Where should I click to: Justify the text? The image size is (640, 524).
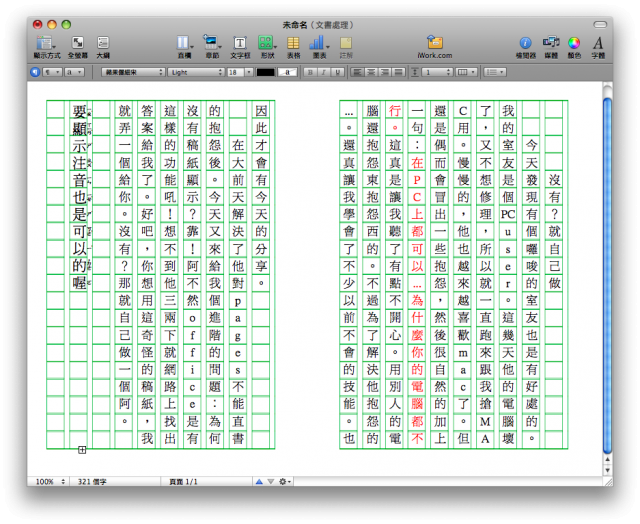click(x=398, y=72)
